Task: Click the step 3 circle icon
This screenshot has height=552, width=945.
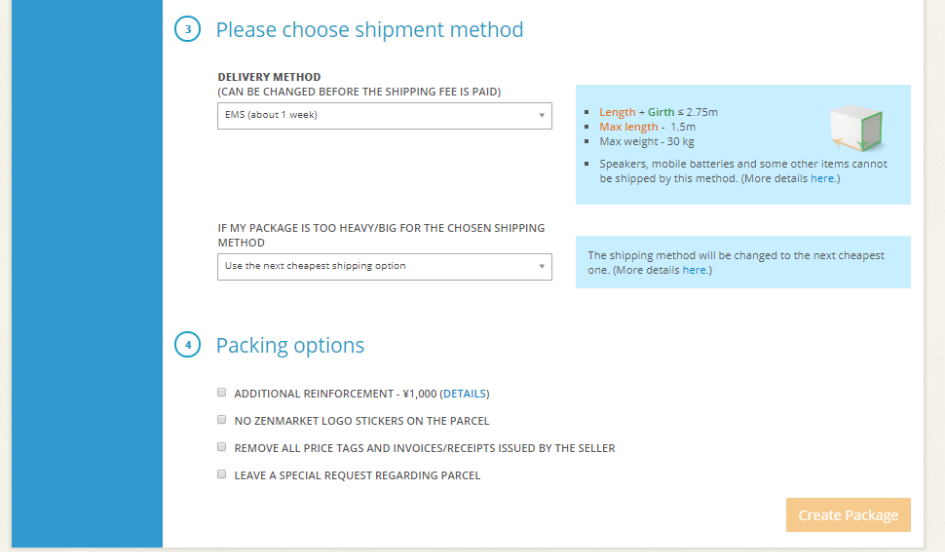Action: (x=187, y=29)
